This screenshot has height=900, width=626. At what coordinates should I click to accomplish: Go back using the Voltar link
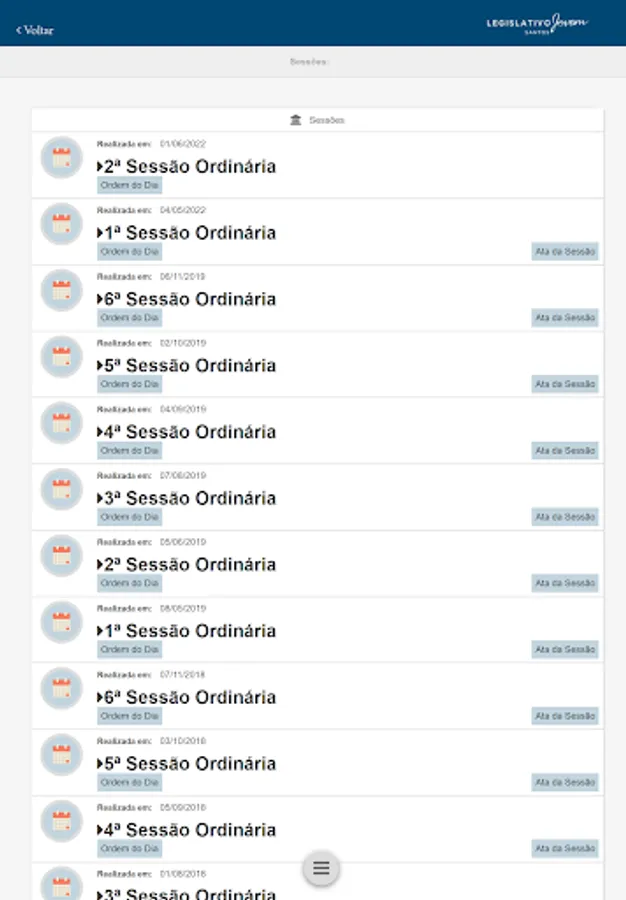[x=35, y=30]
